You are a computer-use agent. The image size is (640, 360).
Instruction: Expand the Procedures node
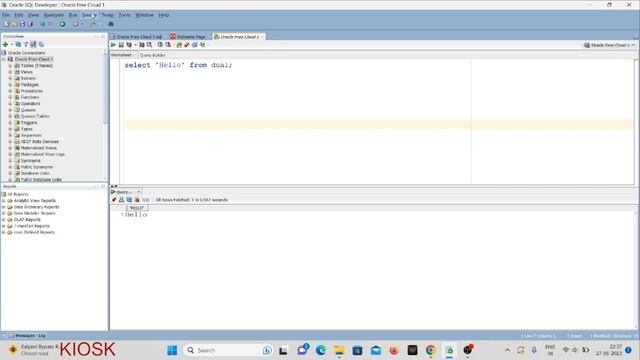coord(10,91)
